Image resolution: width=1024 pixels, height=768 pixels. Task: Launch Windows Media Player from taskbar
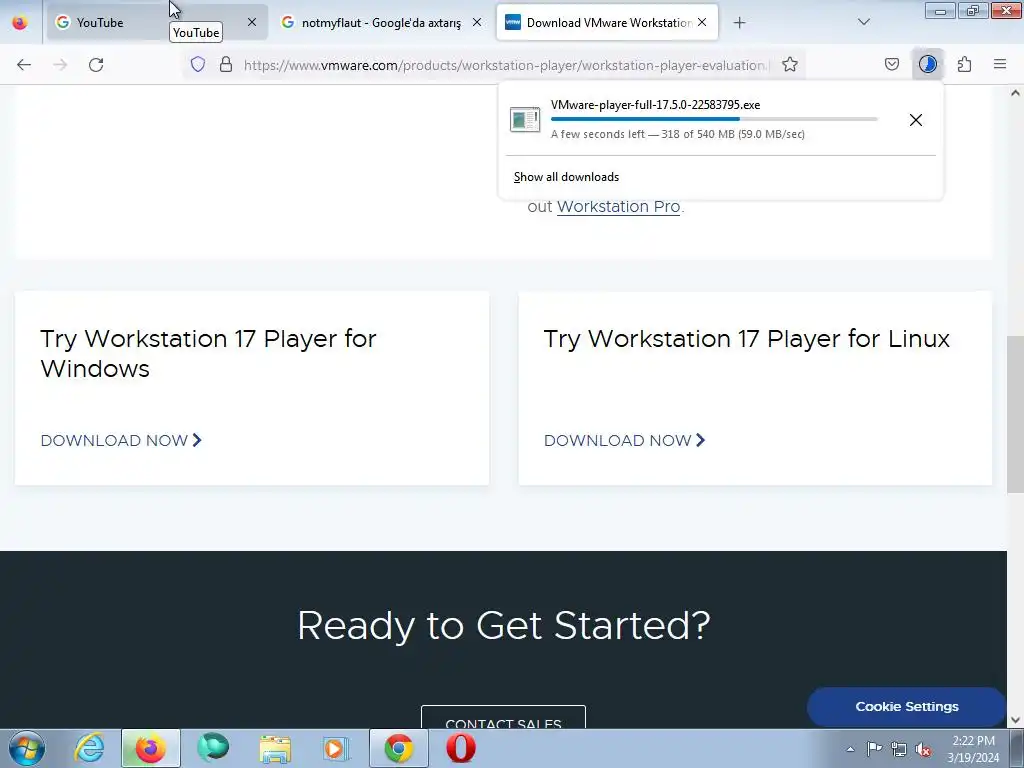[x=336, y=748]
